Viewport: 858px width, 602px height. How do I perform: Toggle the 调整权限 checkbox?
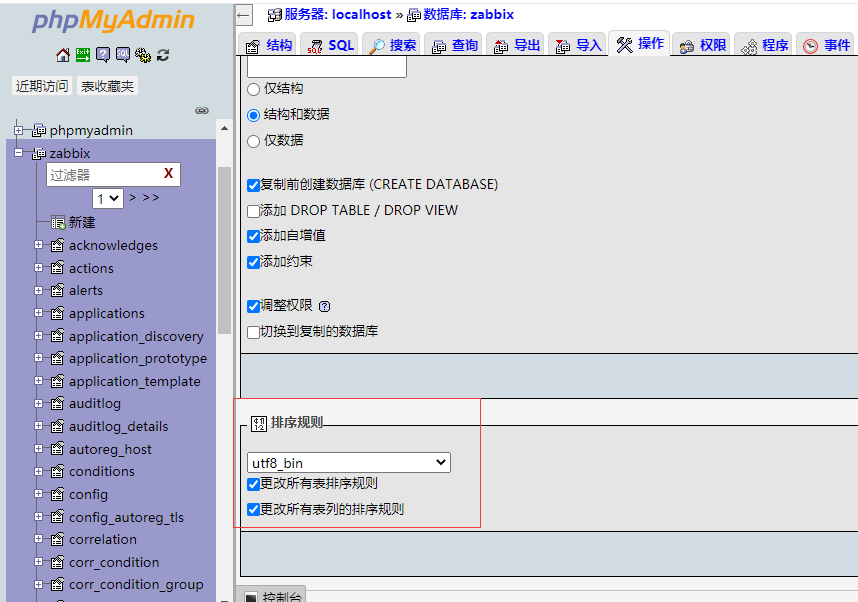pos(253,306)
